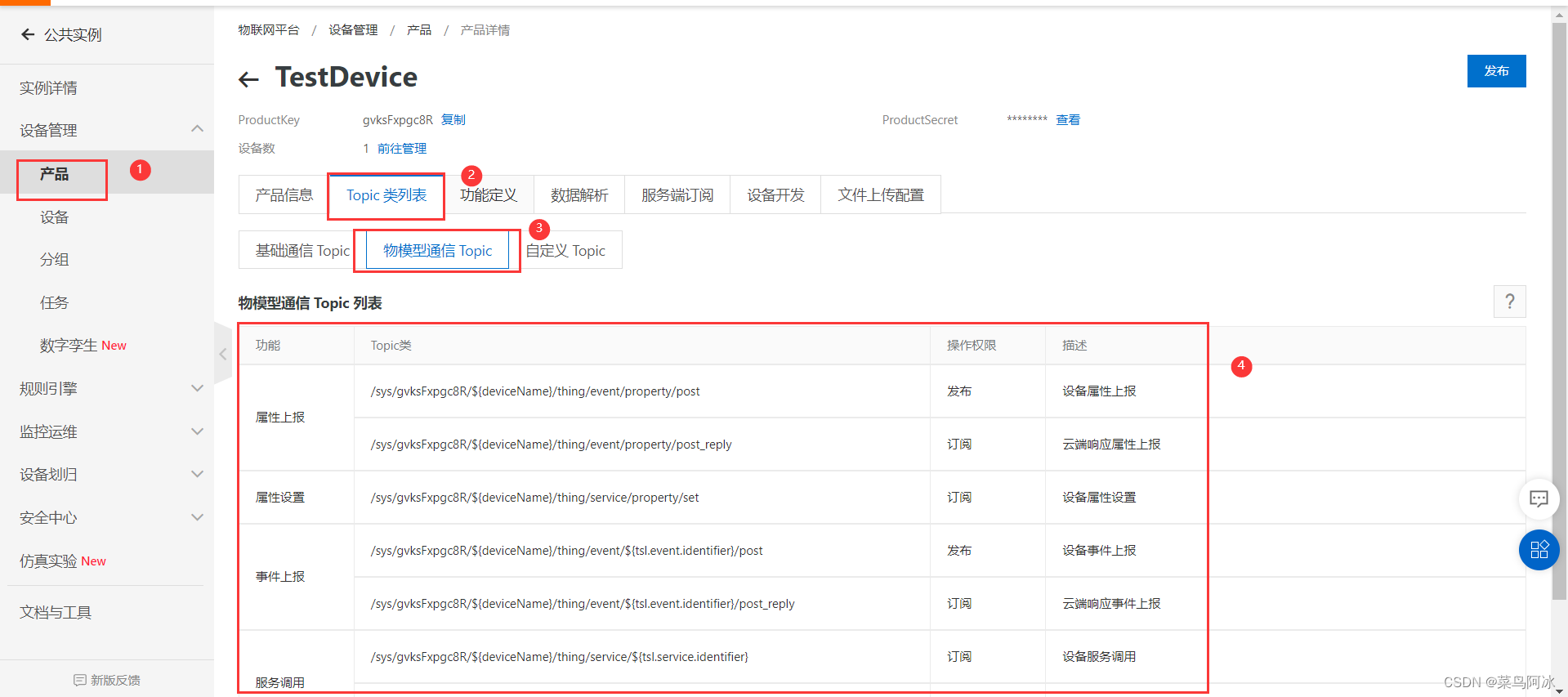
Task: Click the 操作权限 column header
Action: [972, 345]
